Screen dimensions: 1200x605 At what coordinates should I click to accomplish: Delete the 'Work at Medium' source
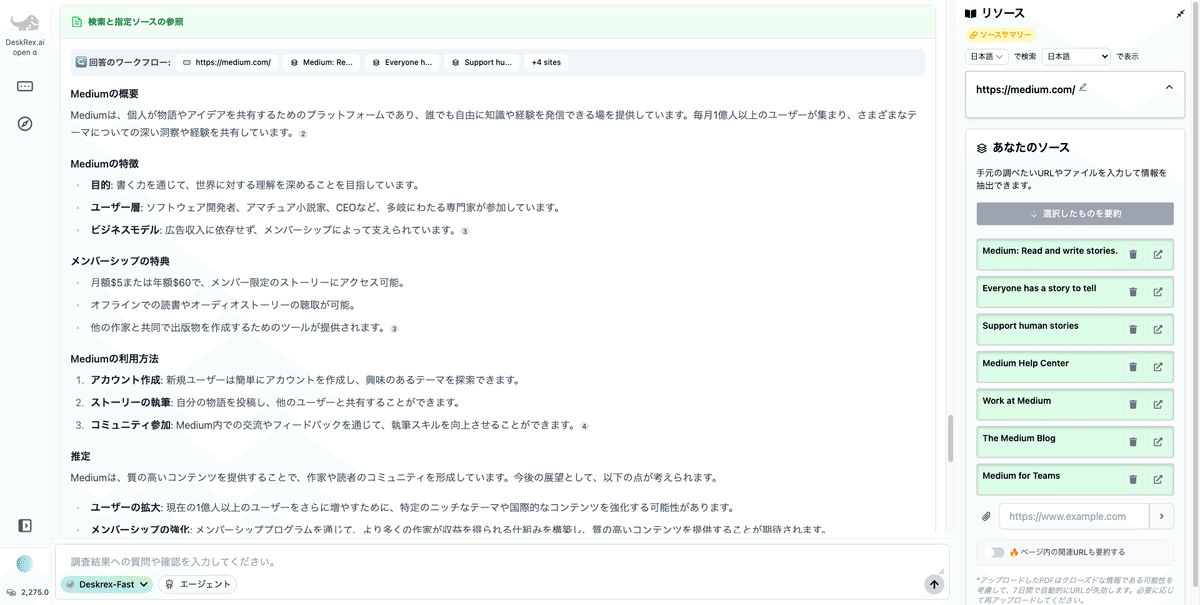tap(1133, 405)
